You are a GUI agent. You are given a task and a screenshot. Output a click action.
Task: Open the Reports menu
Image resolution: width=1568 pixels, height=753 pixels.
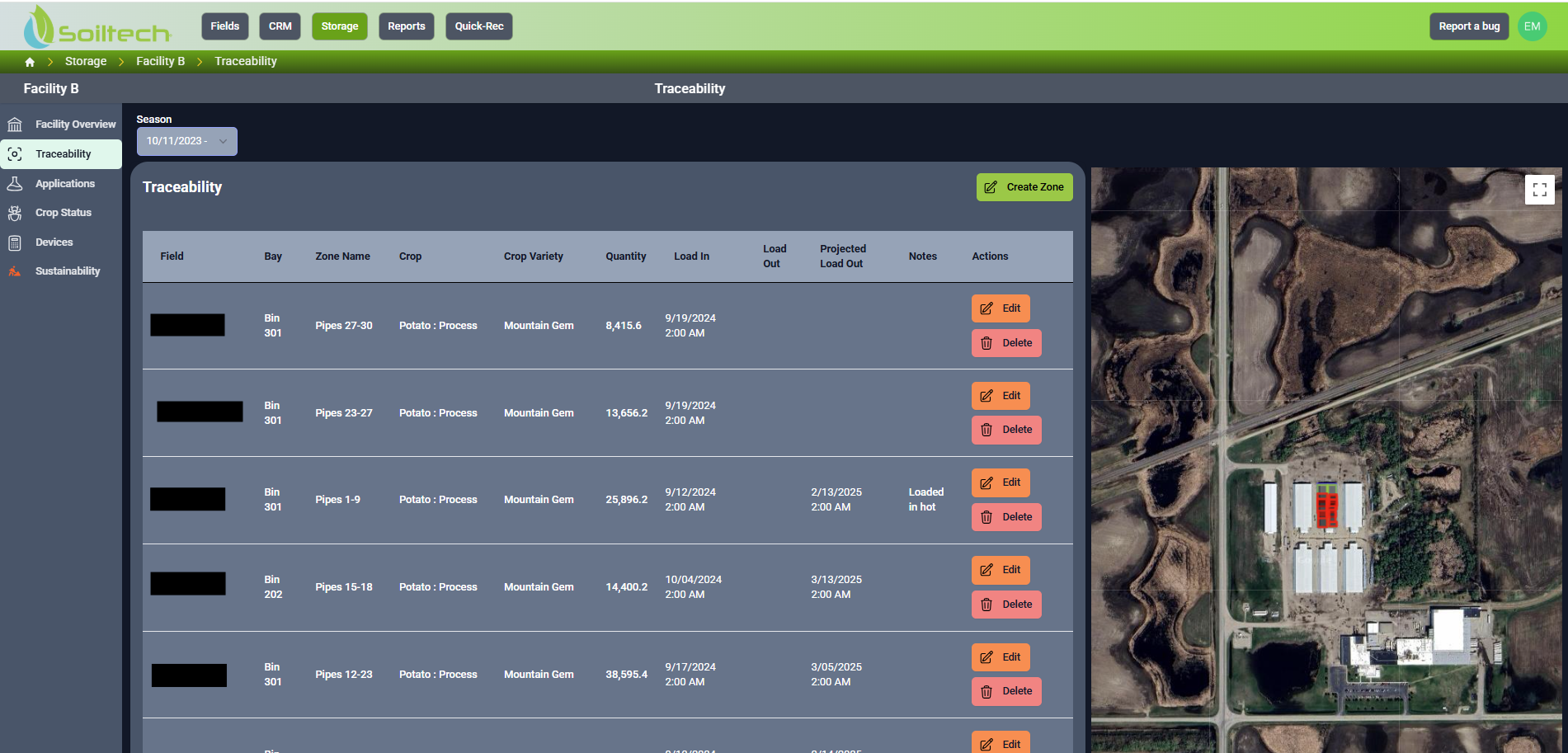pyautogui.click(x=407, y=26)
